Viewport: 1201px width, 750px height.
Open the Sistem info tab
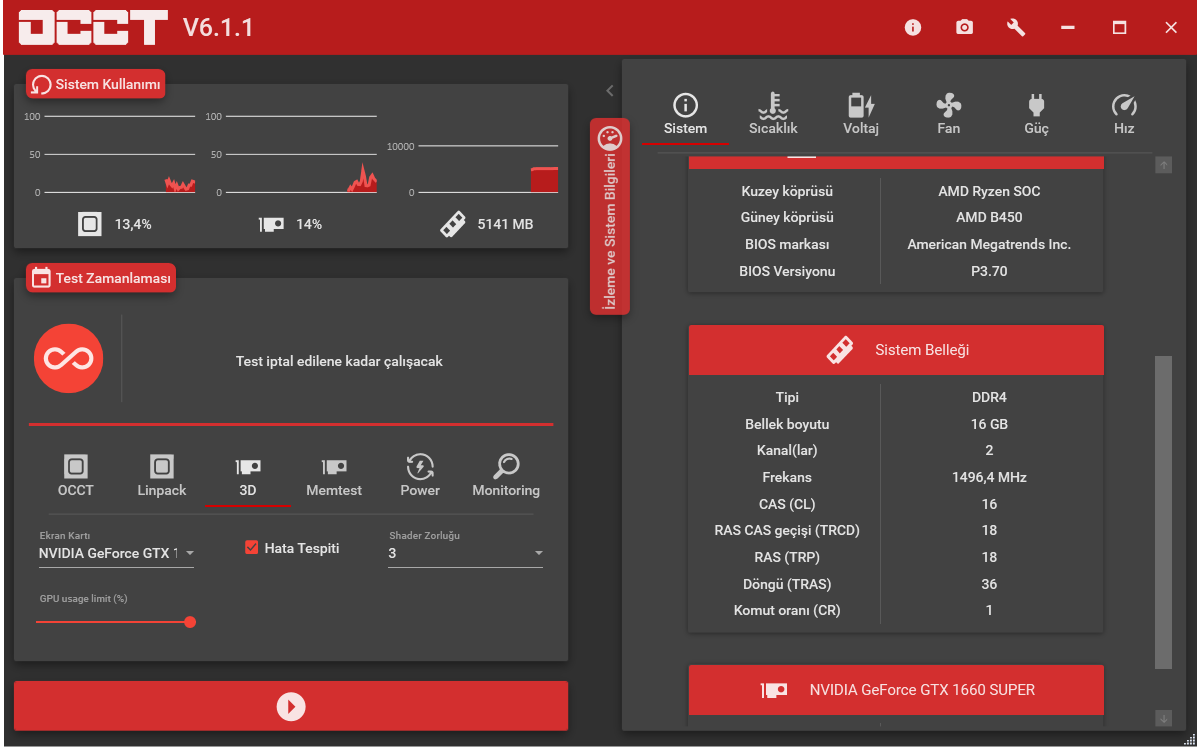(x=685, y=112)
